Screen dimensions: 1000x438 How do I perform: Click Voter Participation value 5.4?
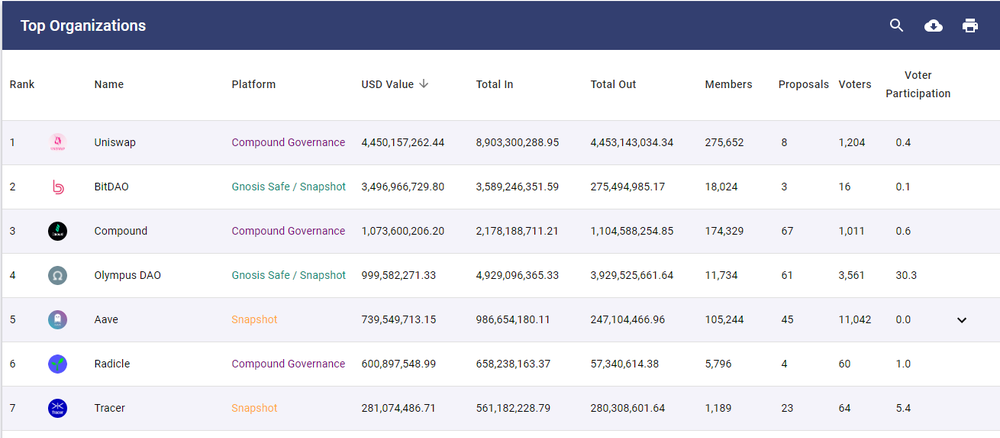903,408
